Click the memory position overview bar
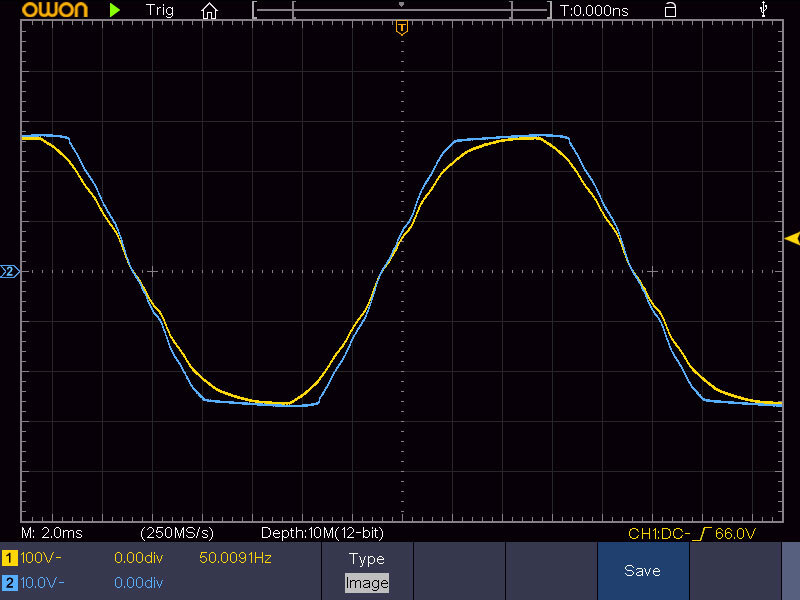 pos(401,11)
